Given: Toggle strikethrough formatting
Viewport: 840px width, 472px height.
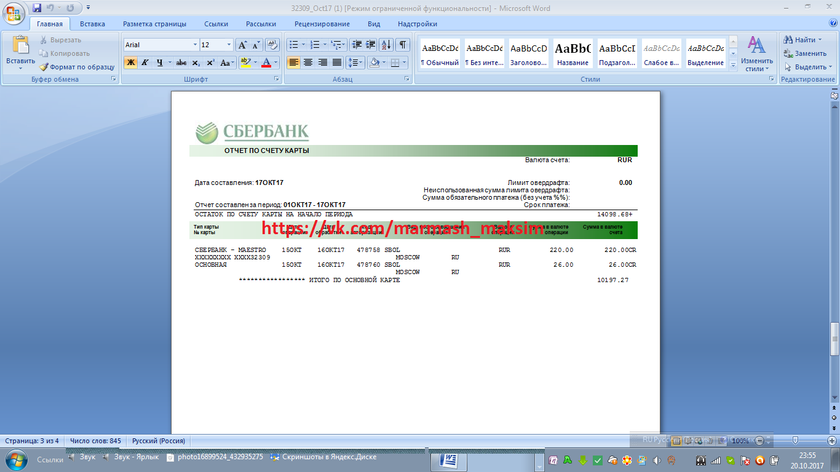Looking at the screenshot, I should tap(181, 63).
